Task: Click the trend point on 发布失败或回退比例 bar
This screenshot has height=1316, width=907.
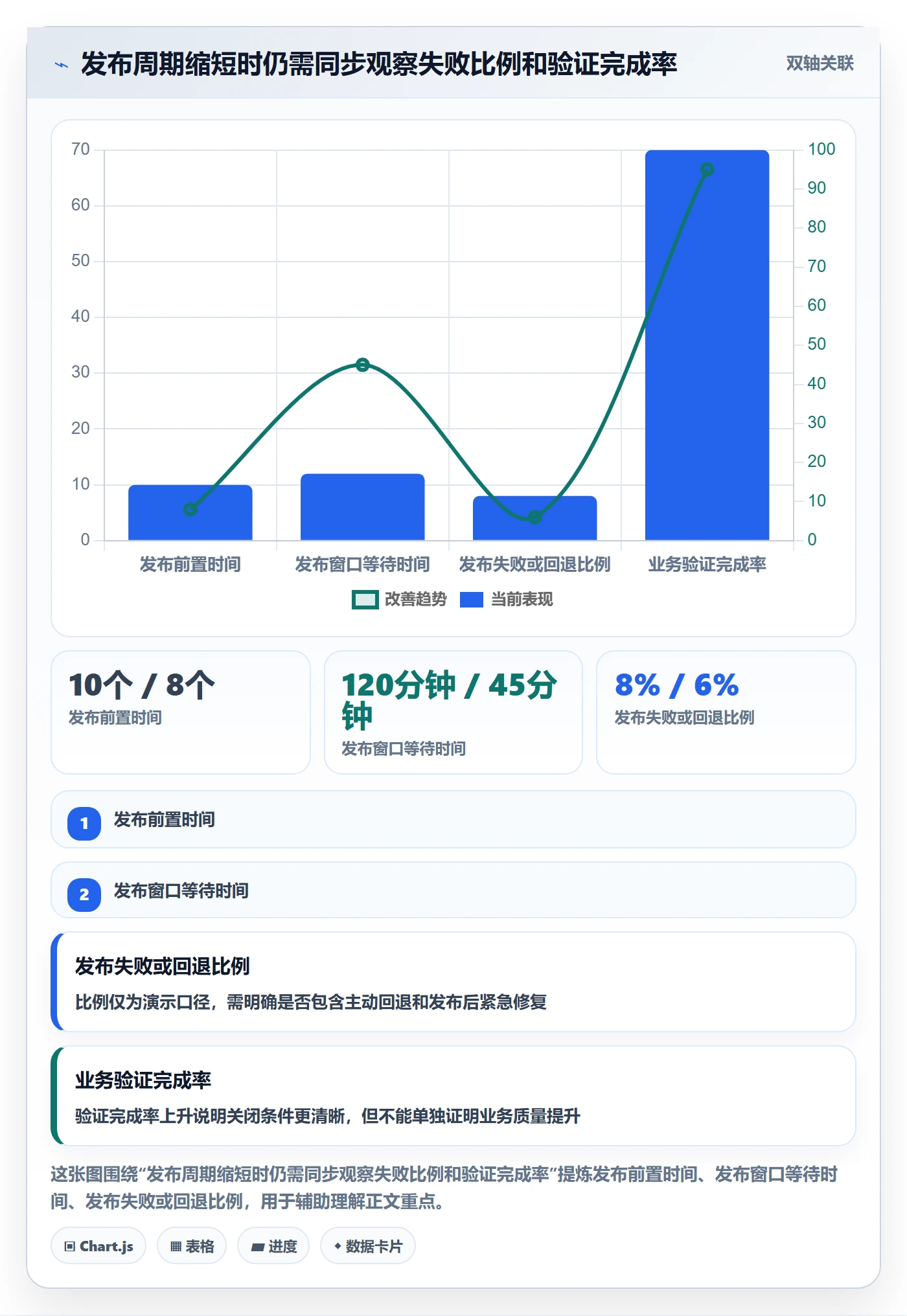Action: point(535,517)
